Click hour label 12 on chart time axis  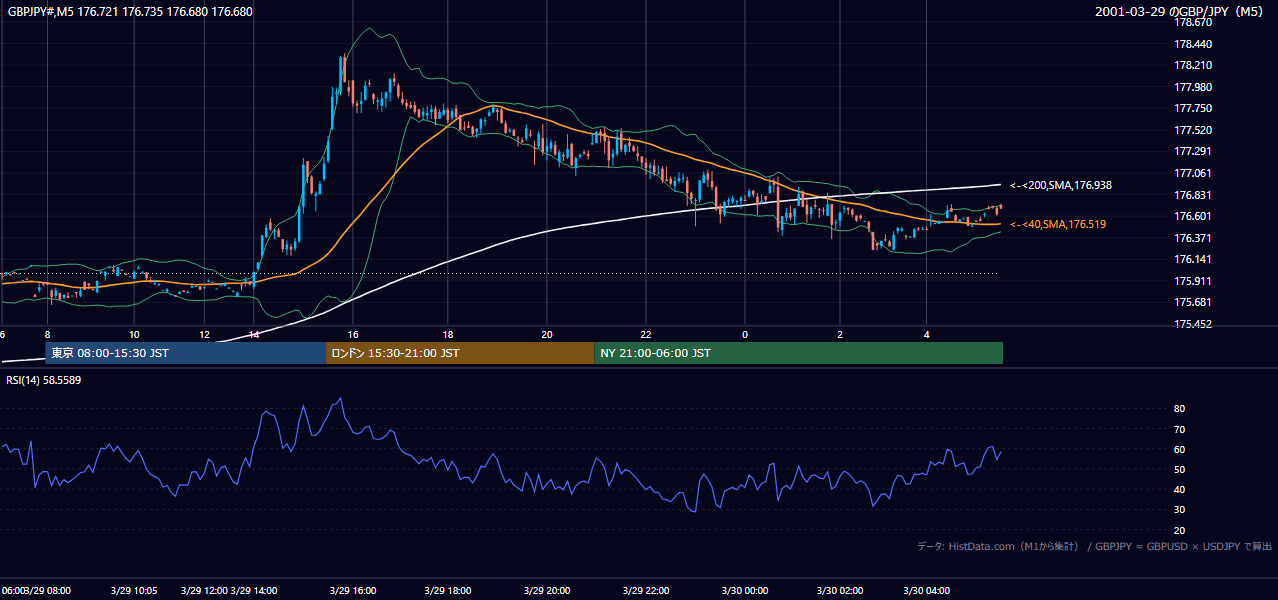point(205,334)
